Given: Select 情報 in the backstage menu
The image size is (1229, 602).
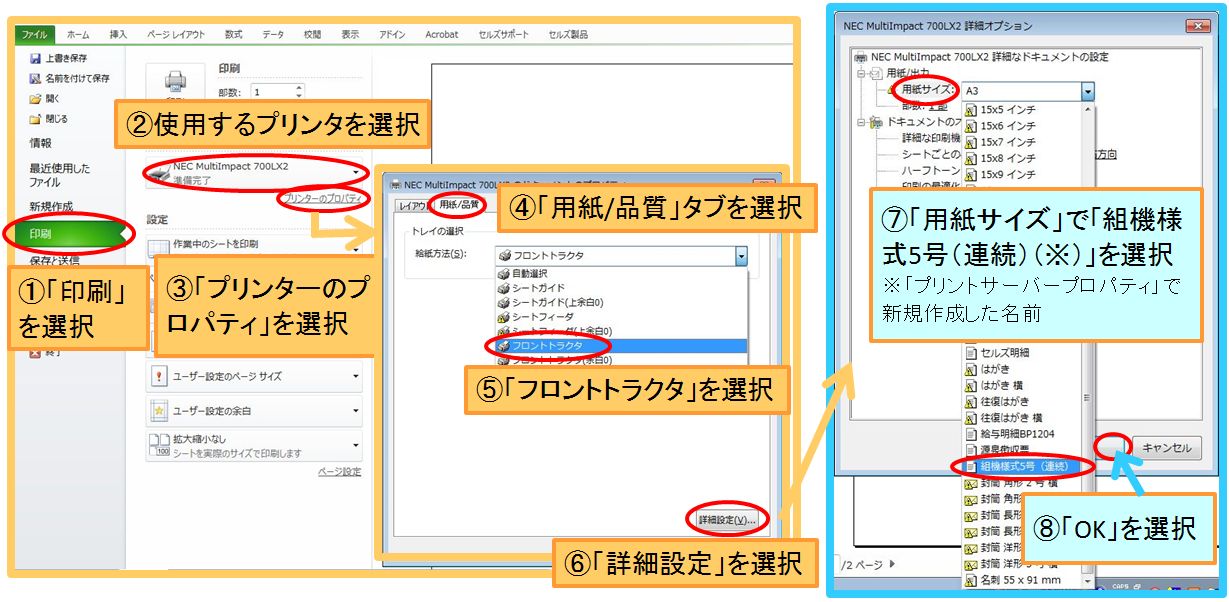Looking at the screenshot, I should [41, 143].
